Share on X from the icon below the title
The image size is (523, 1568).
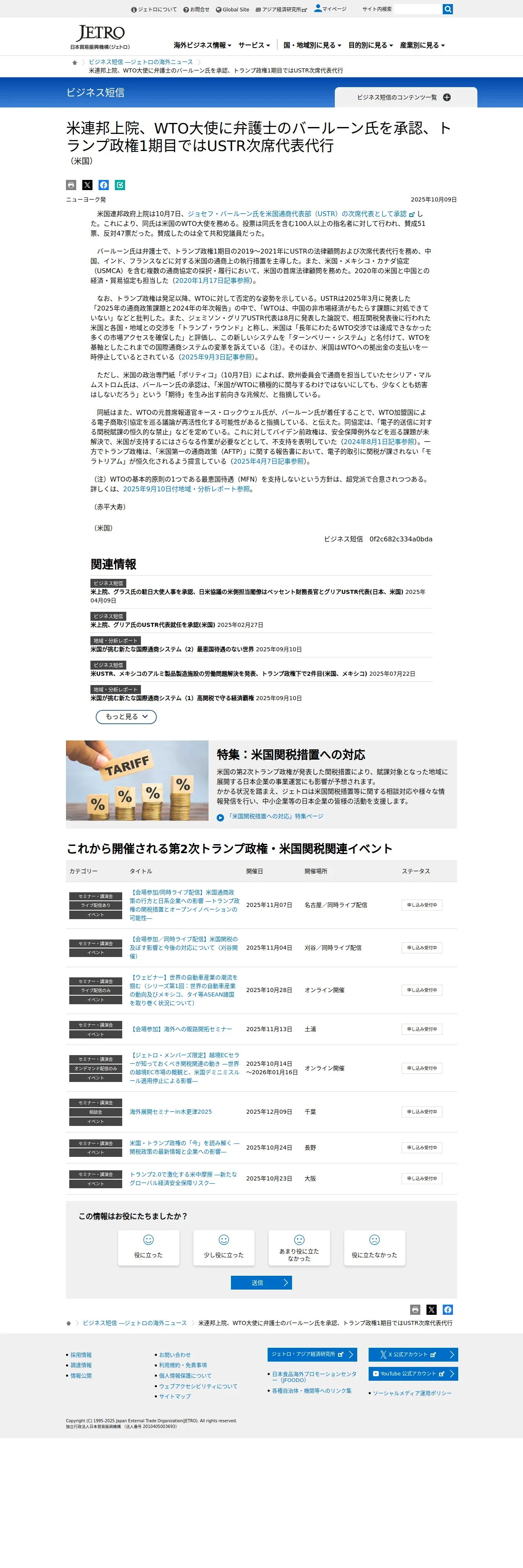tap(88, 185)
